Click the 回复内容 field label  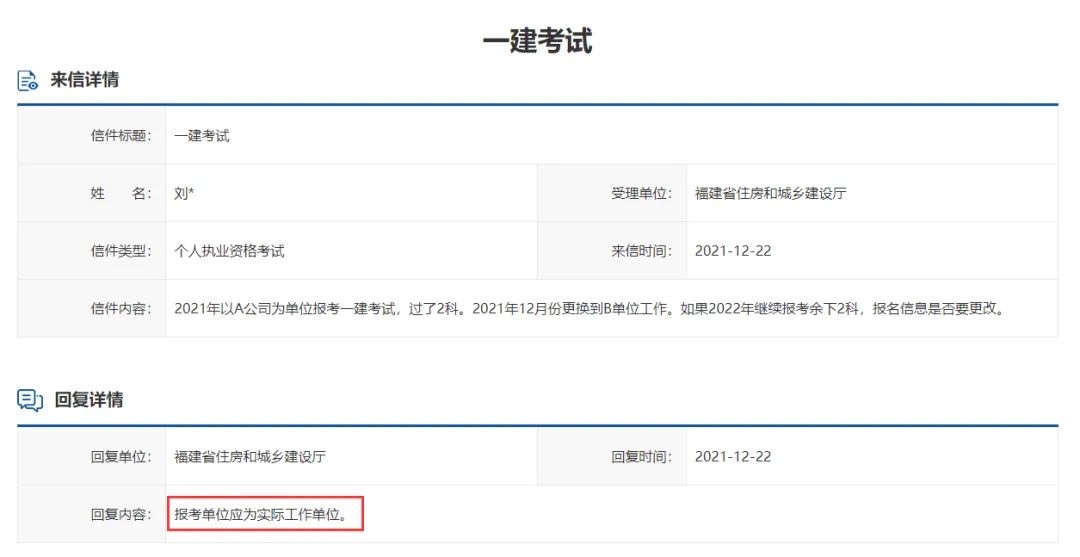(121, 515)
